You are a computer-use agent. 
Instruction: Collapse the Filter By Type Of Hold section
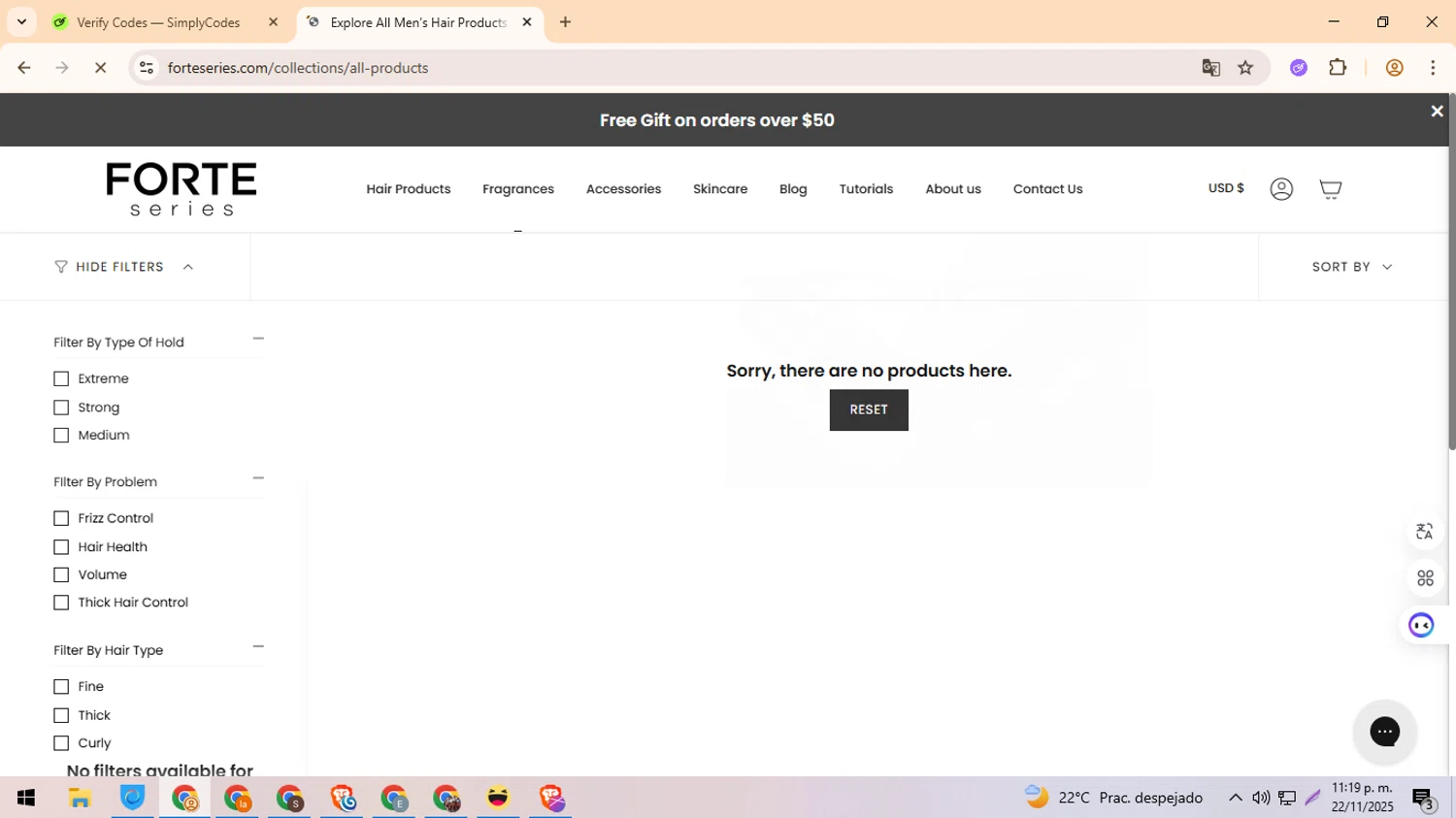(x=258, y=339)
